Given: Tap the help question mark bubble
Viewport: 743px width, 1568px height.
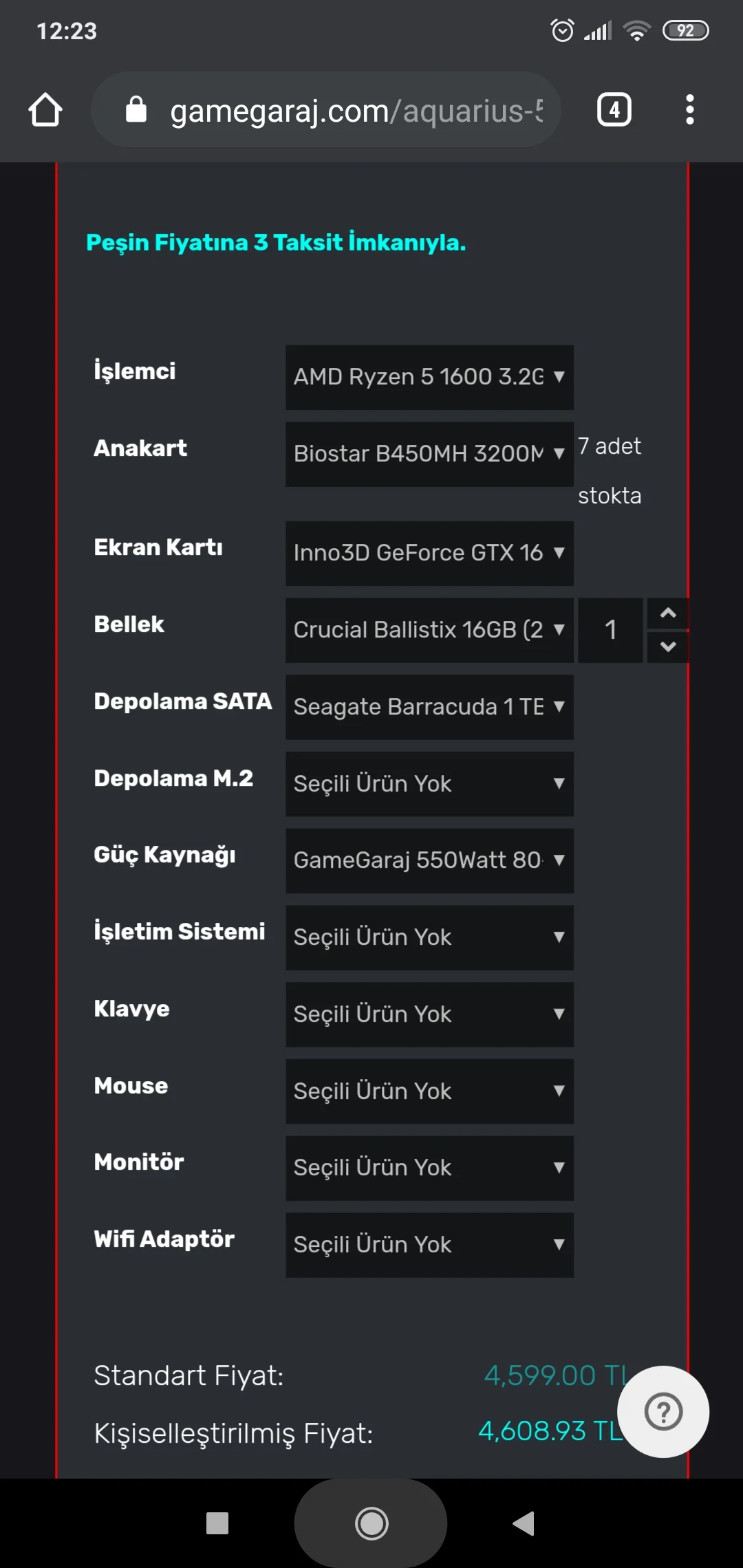Looking at the screenshot, I should point(663,1412).
